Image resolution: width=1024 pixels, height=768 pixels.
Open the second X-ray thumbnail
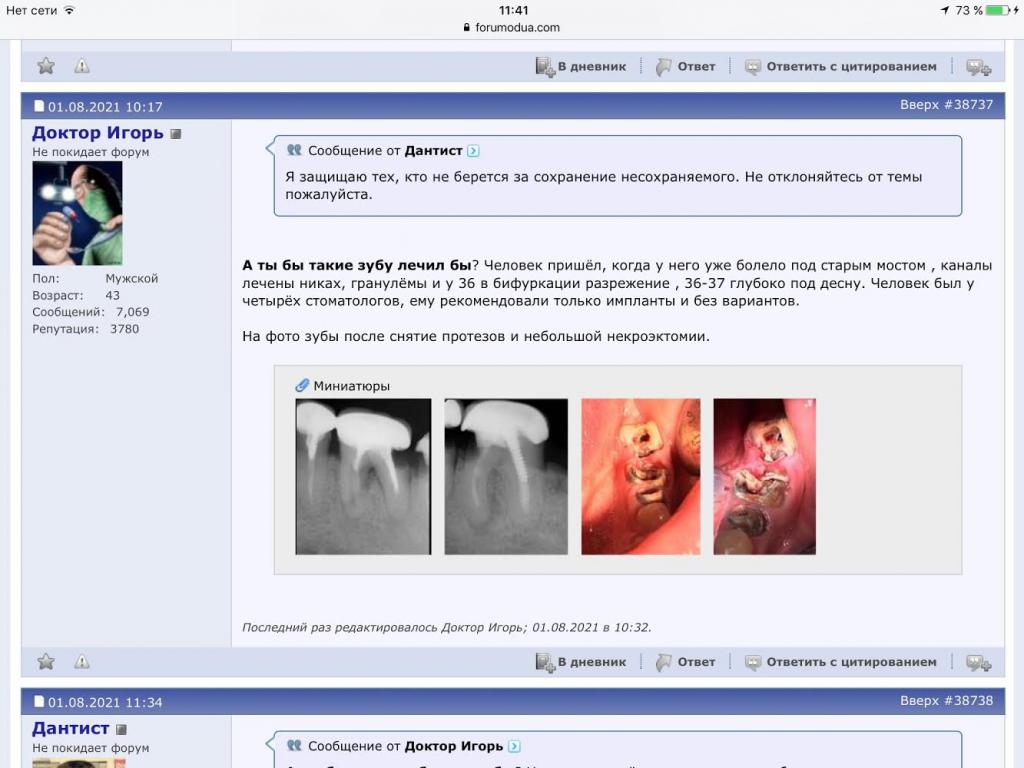click(506, 476)
